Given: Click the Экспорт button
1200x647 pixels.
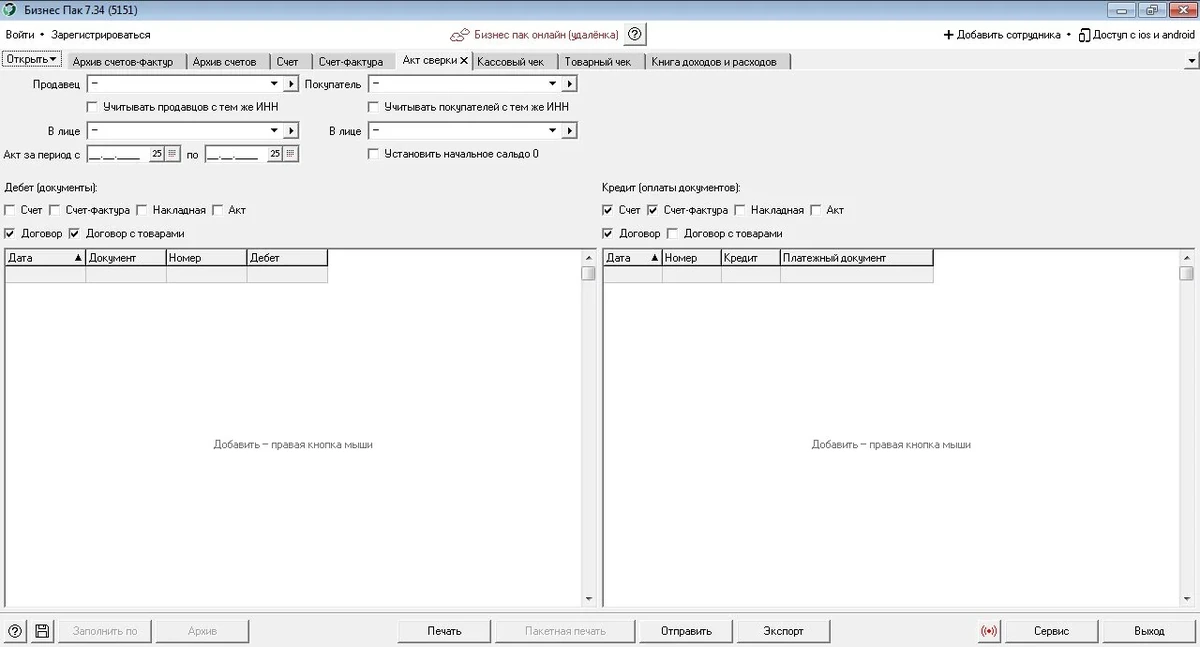Looking at the screenshot, I should point(783,631).
